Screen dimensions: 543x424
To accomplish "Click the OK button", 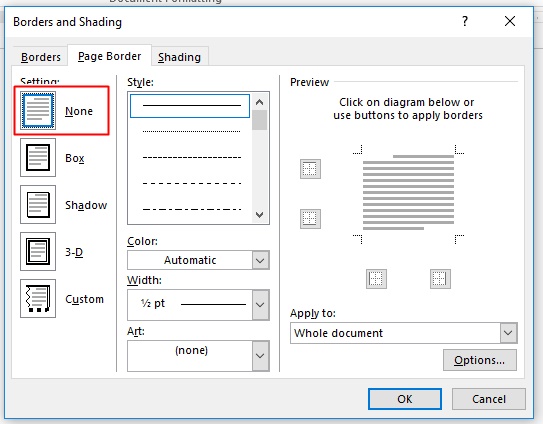I will point(405,399).
